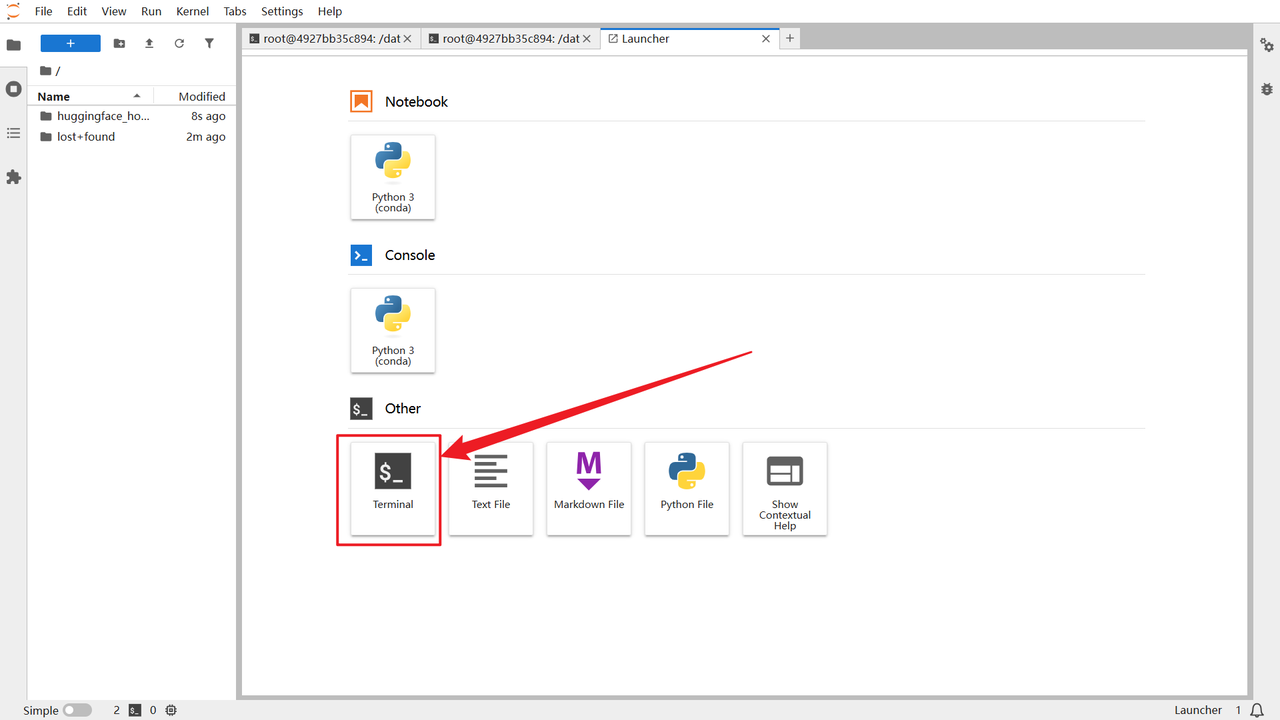Open the Edit menu
Image resolution: width=1280 pixels, height=720 pixels.
[x=77, y=11]
